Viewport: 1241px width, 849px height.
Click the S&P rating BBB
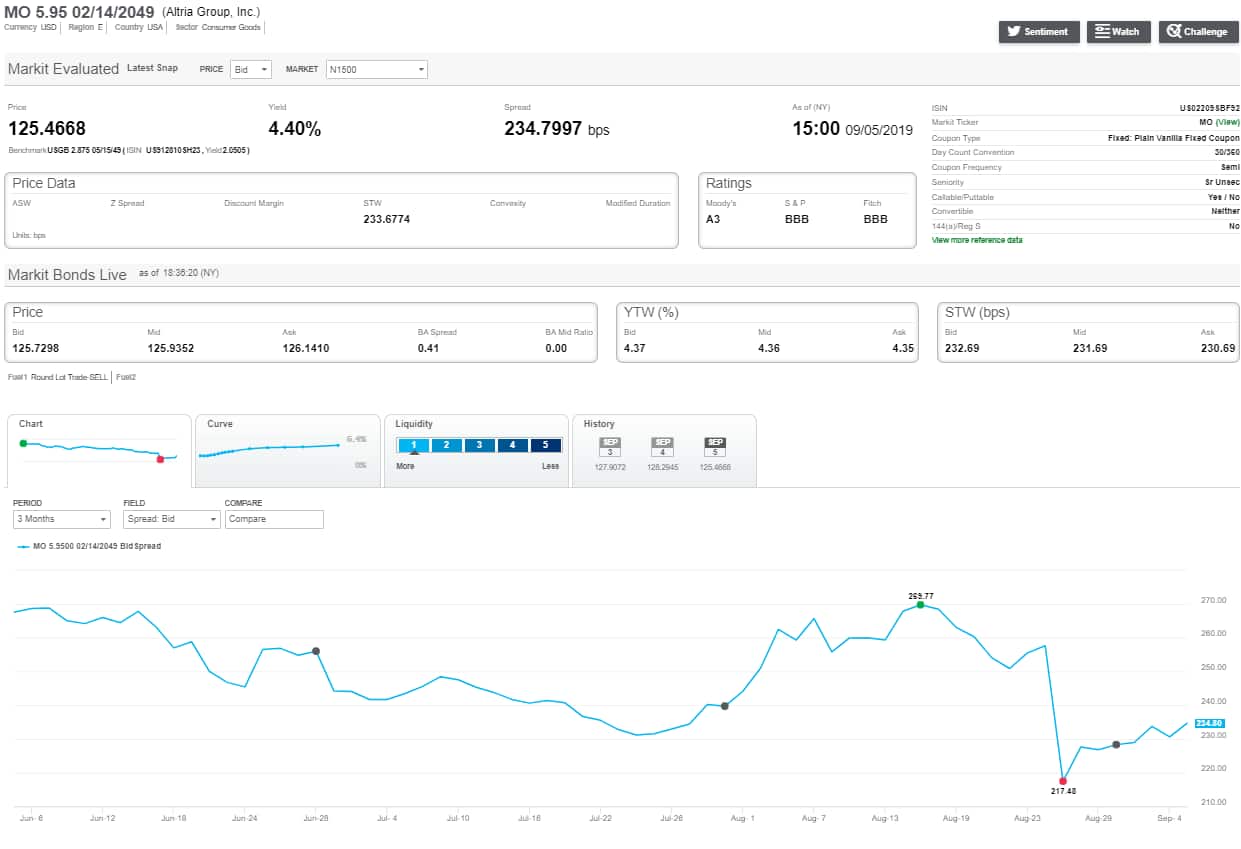(x=797, y=219)
